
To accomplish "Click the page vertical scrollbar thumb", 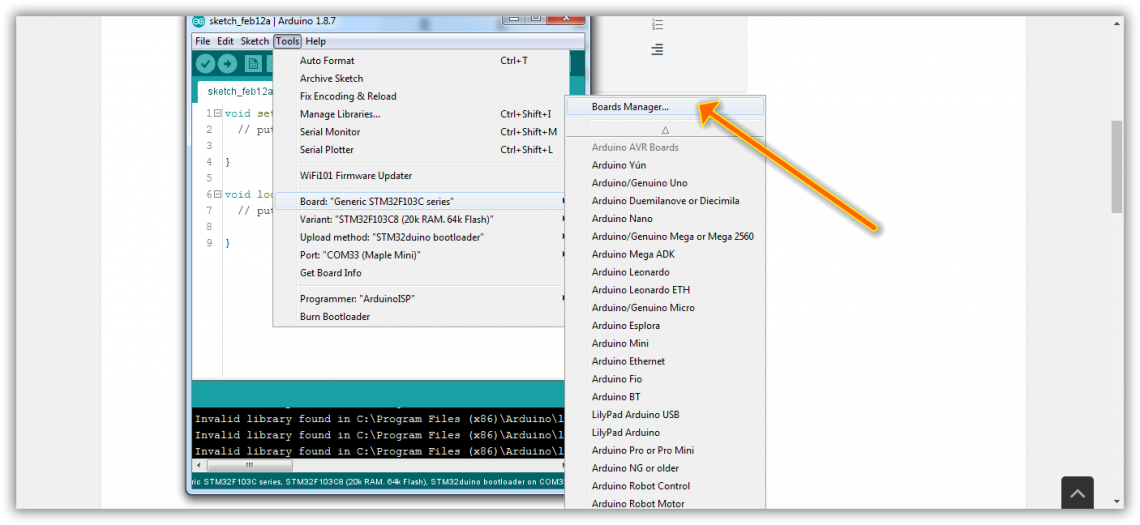I will pyautogui.click(x=1117, y=167).
